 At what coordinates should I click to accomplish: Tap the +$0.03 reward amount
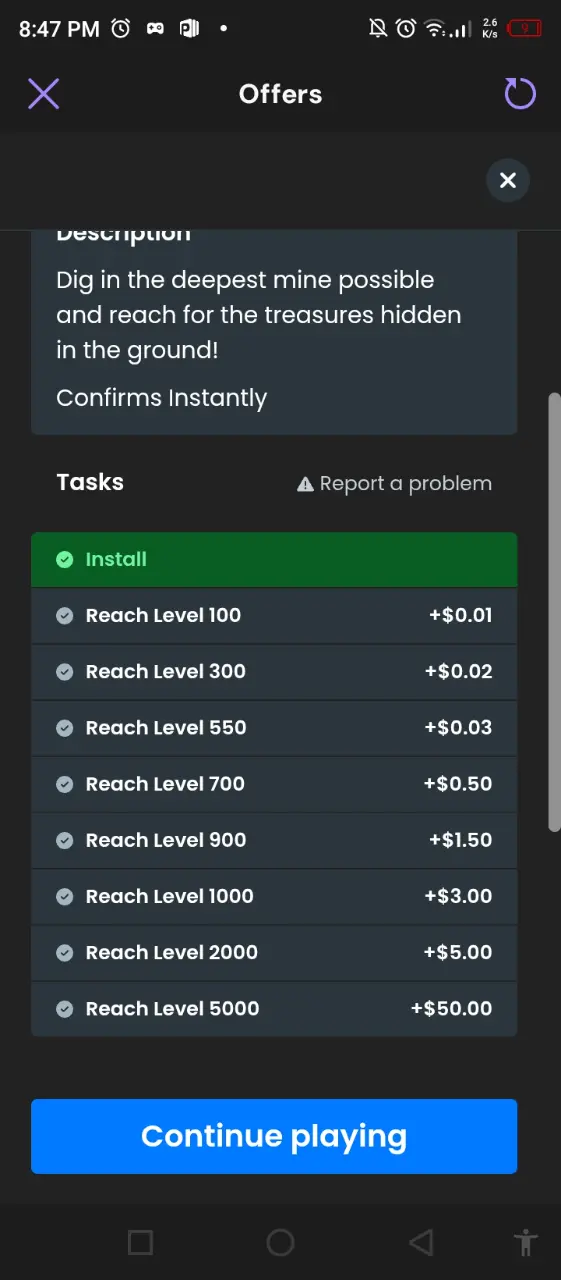tap(458, 728)
